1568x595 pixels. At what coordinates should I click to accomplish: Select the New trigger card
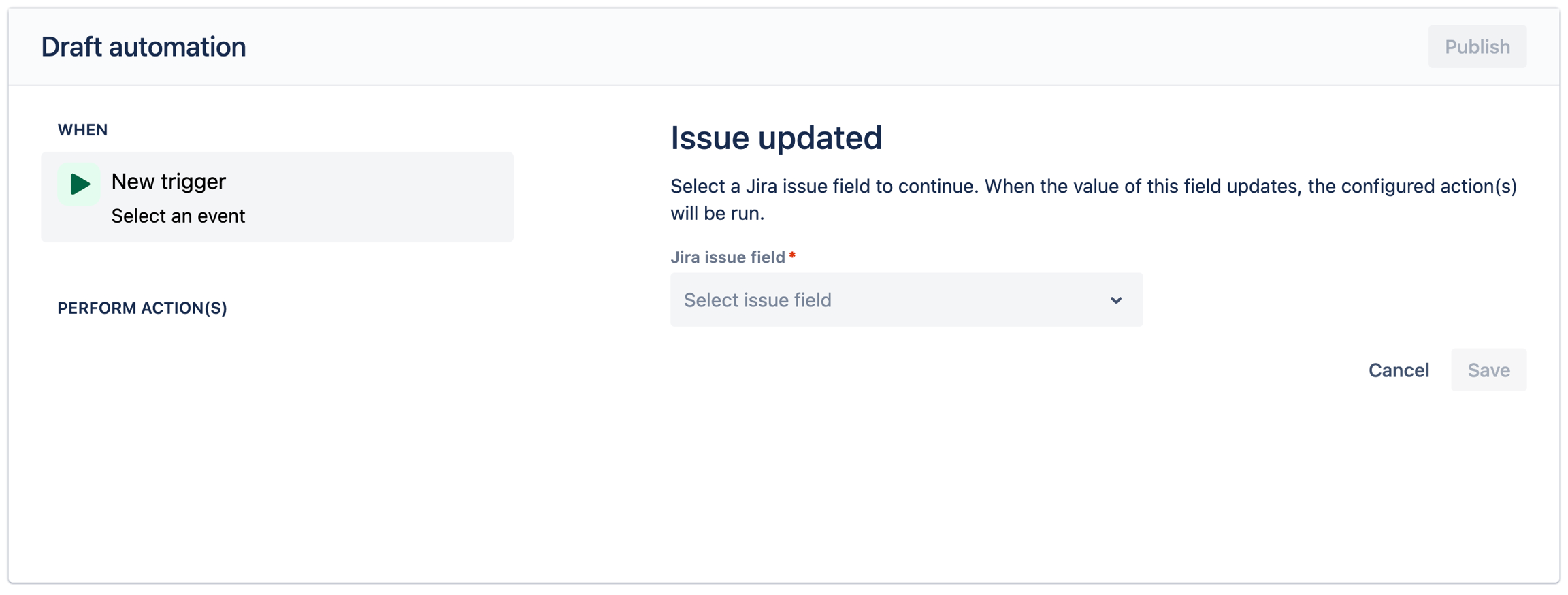point(277,197)
